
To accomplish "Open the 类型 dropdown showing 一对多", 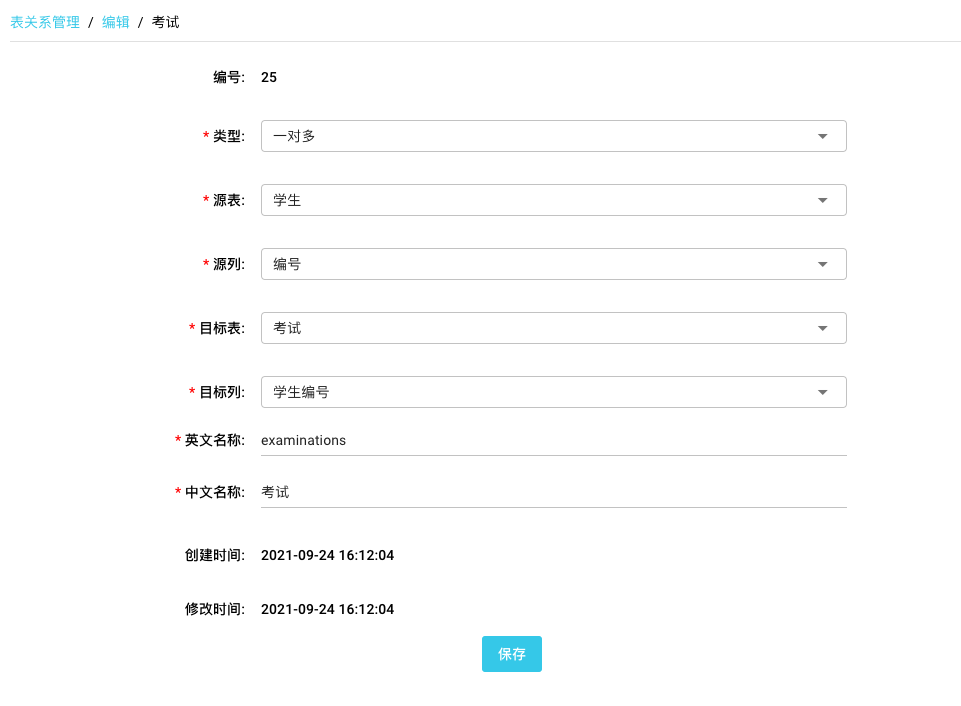I will pos(553,136).
